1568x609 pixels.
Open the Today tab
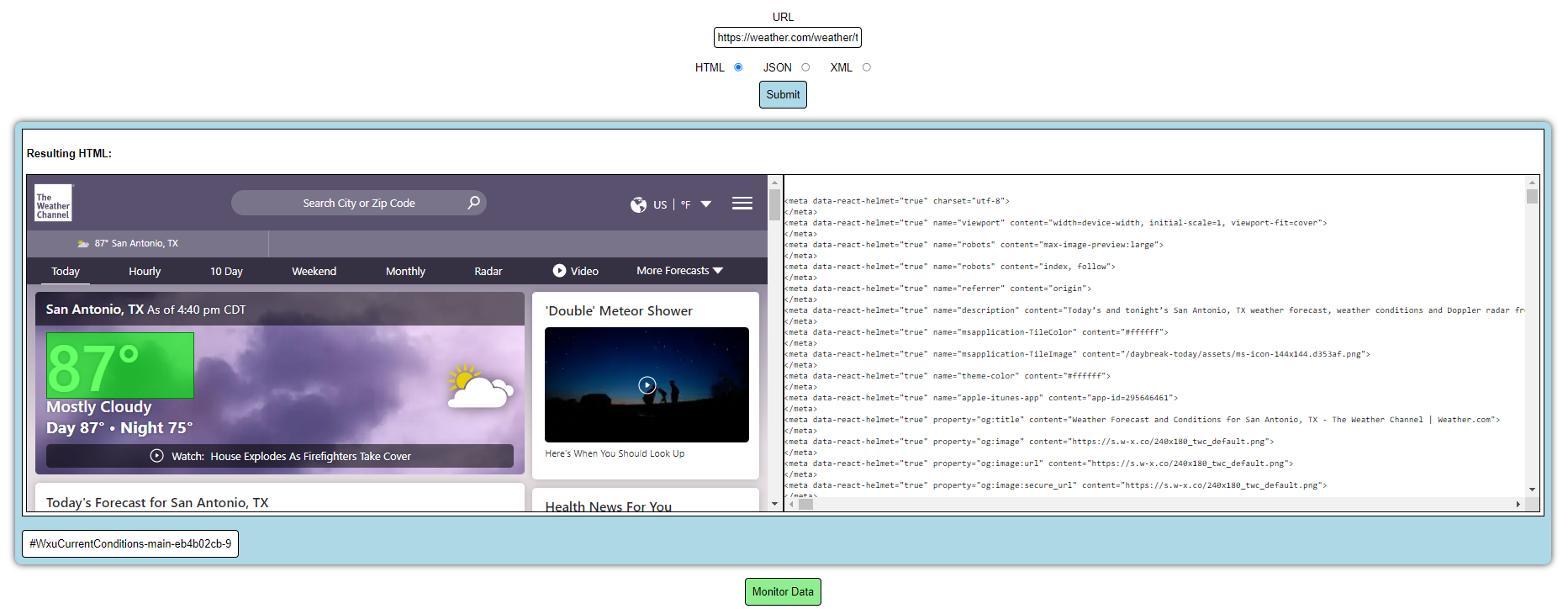click(x=66, y=272)
